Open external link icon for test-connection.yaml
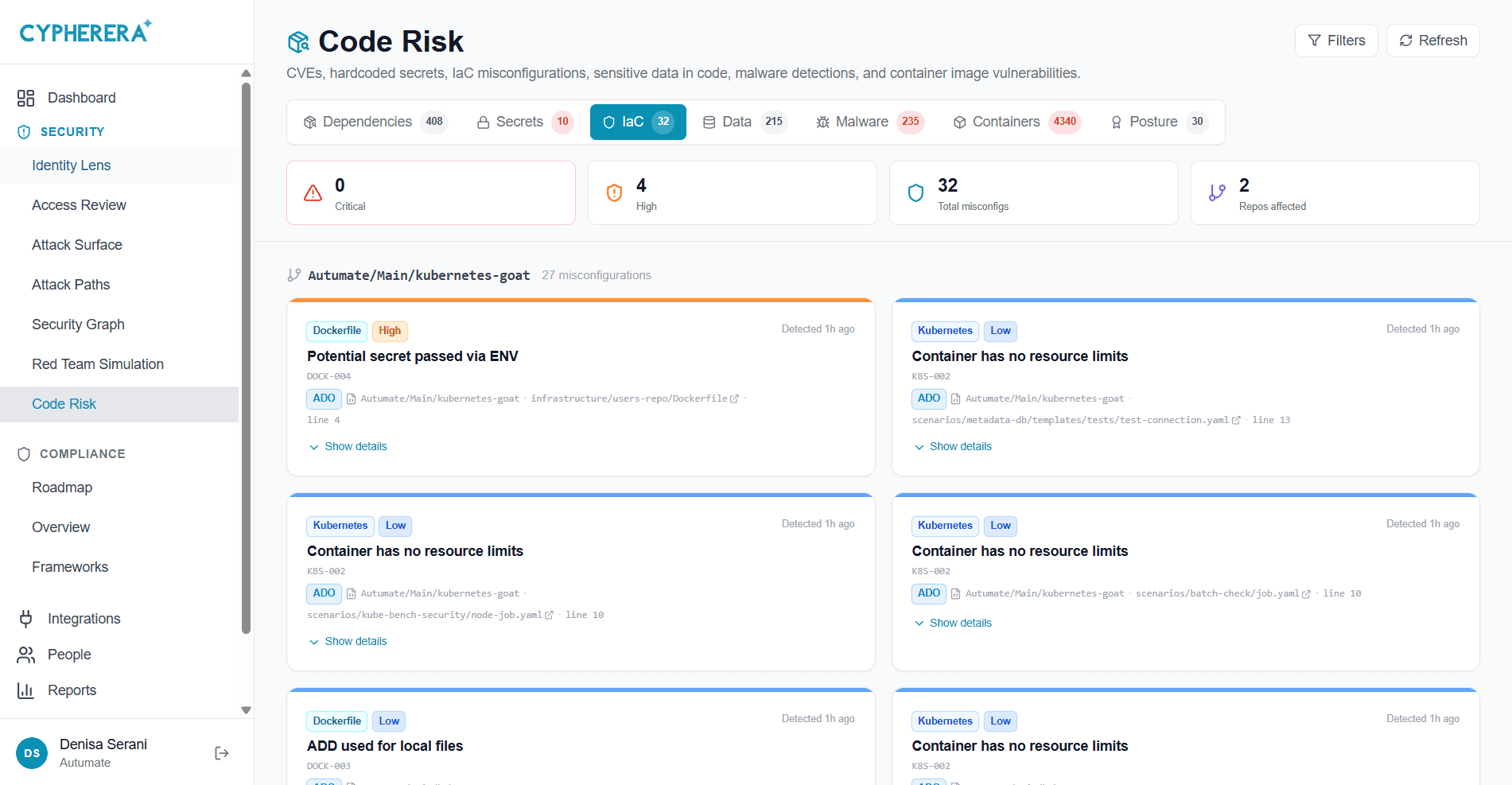1512x785 pixels. pos(1236,421)
